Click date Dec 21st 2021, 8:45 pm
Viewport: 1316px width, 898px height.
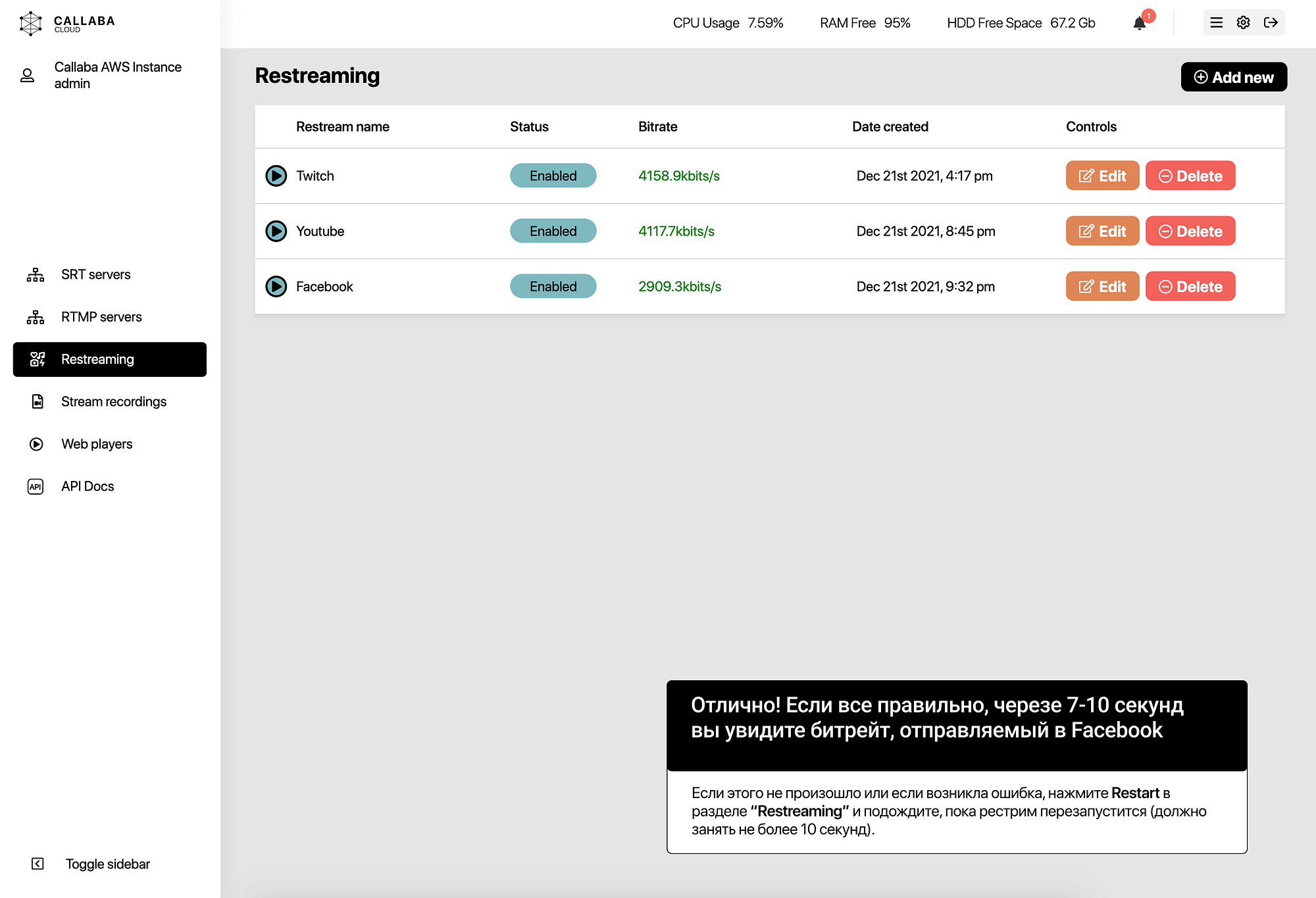click(926, 231)
